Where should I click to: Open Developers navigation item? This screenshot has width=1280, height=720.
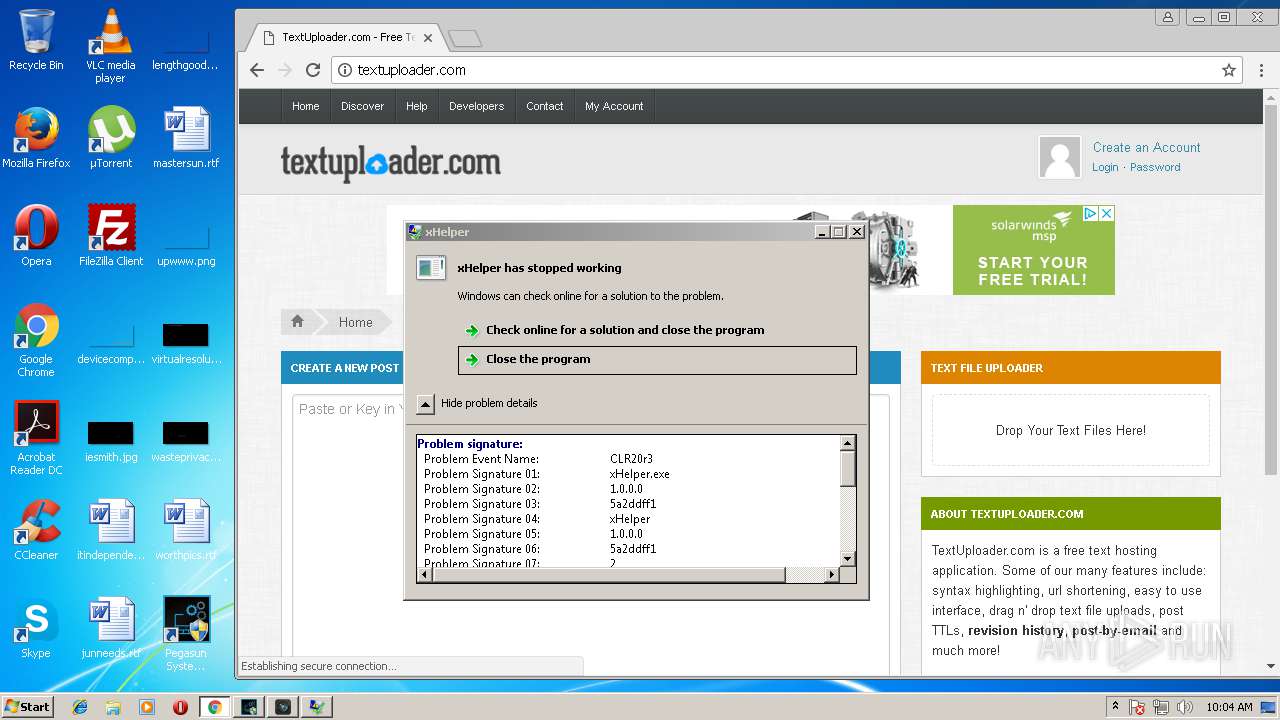(476, 106)
